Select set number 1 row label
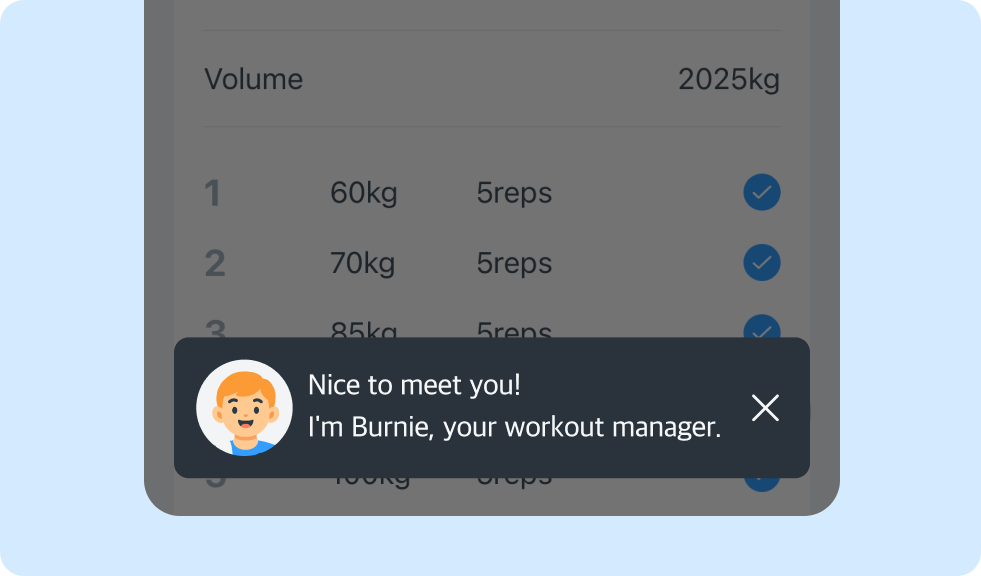 (x=213, y=193)
